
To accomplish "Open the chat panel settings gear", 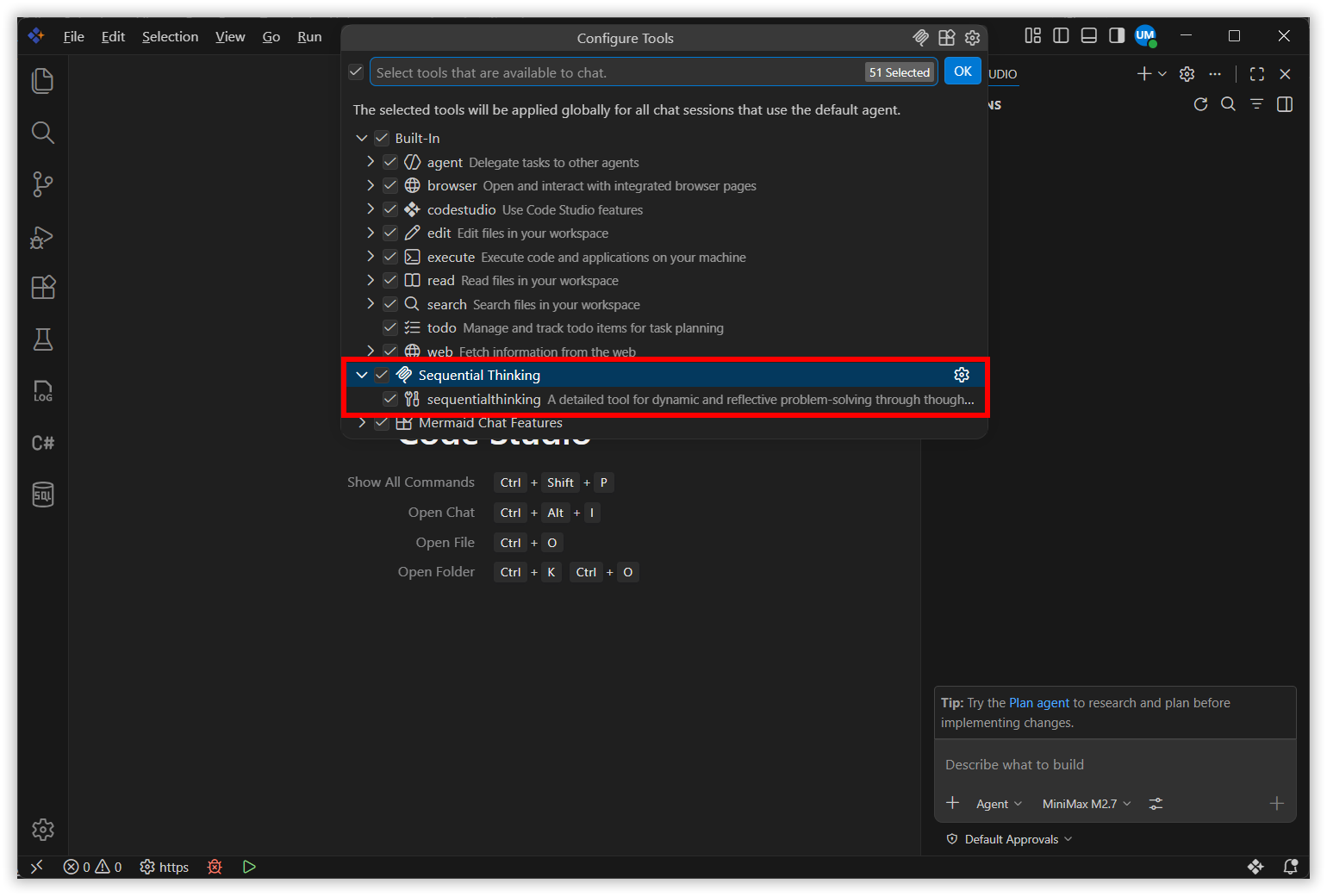I will 1187,74.
